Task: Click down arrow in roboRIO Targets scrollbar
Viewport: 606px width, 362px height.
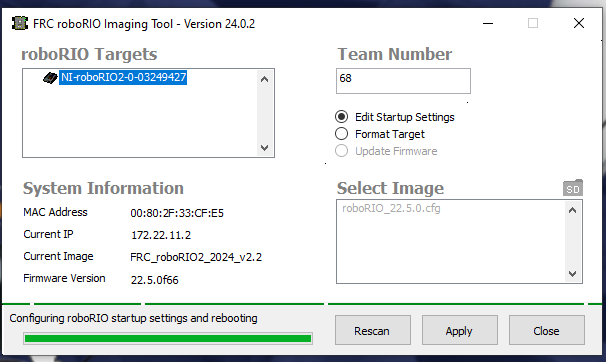Action: click(265, 148)
